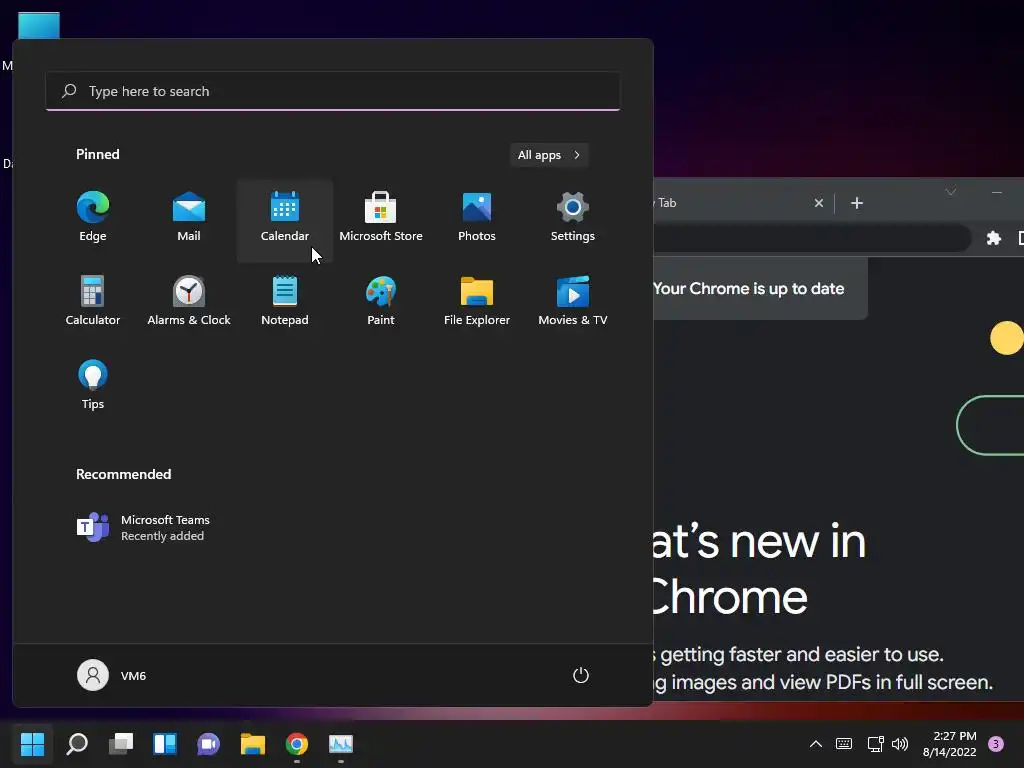Click the Pinned section heading
Viewport: 1024px width, 768px height.
coord(98,154)
